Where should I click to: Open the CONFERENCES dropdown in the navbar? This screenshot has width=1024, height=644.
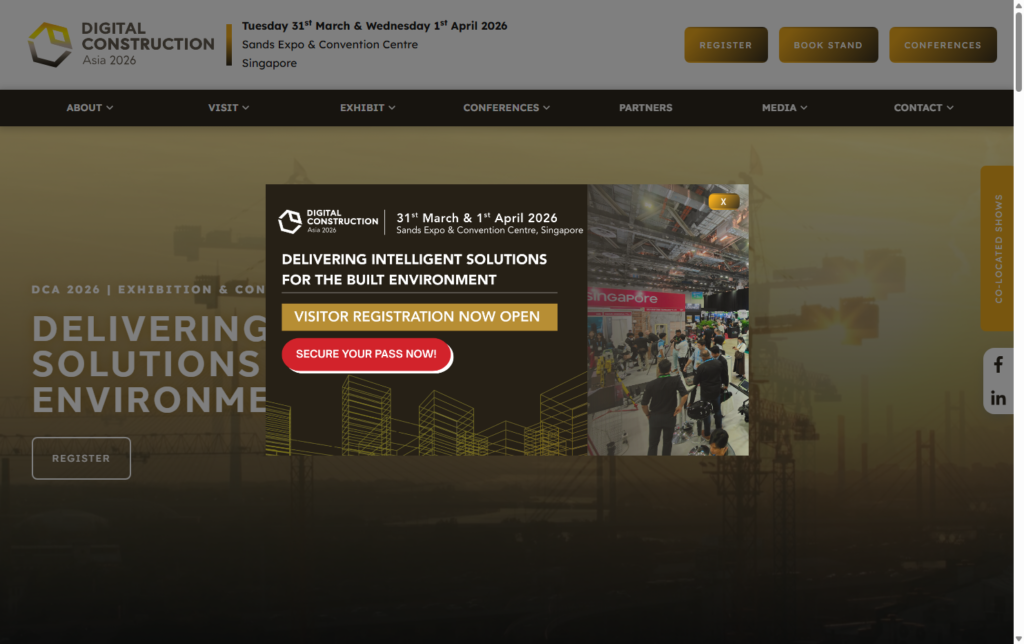(x=506, y=107)
